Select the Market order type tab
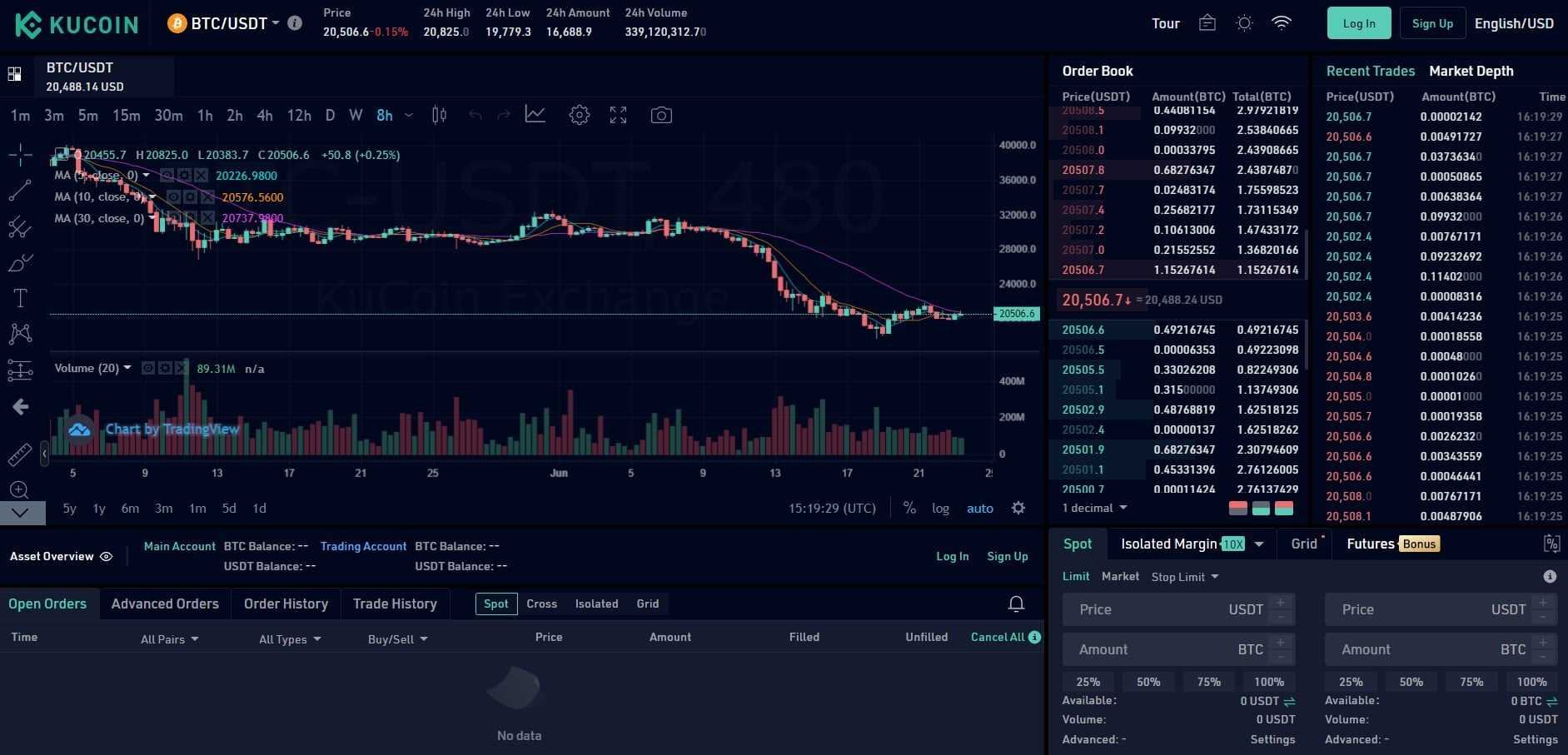The width and height of the screenshot is (1568, 755). [x=1120, y=576]
